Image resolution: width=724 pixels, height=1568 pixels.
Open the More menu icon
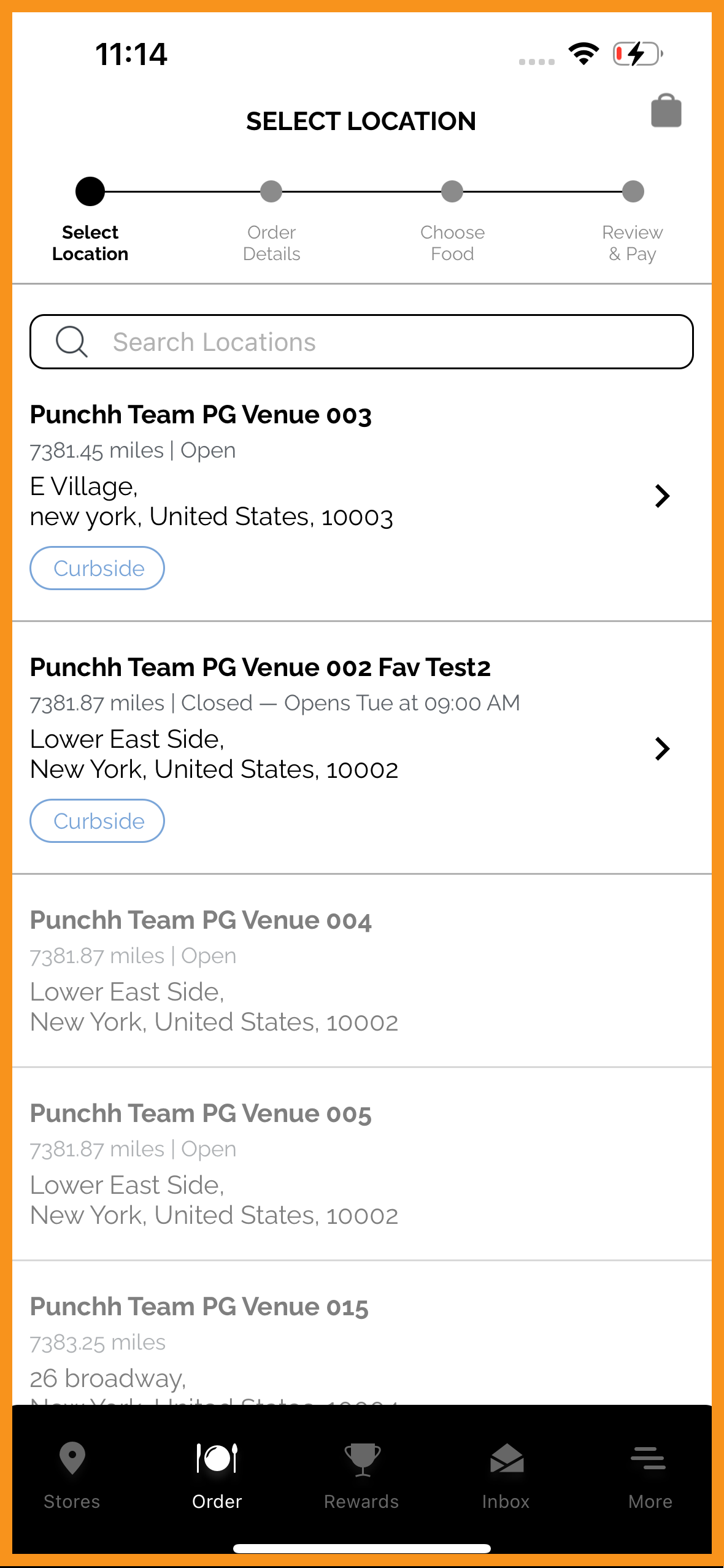pos(649,1458)
